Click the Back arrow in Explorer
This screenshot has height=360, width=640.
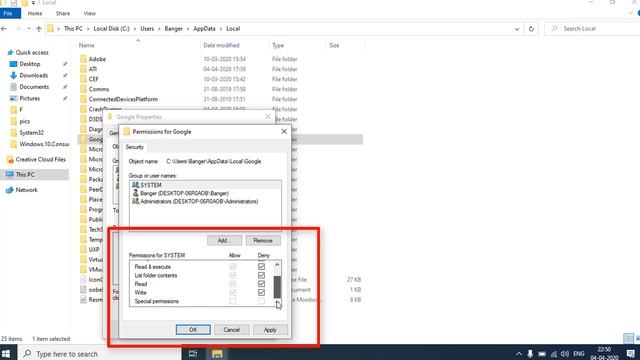click(x=4, y=29)
